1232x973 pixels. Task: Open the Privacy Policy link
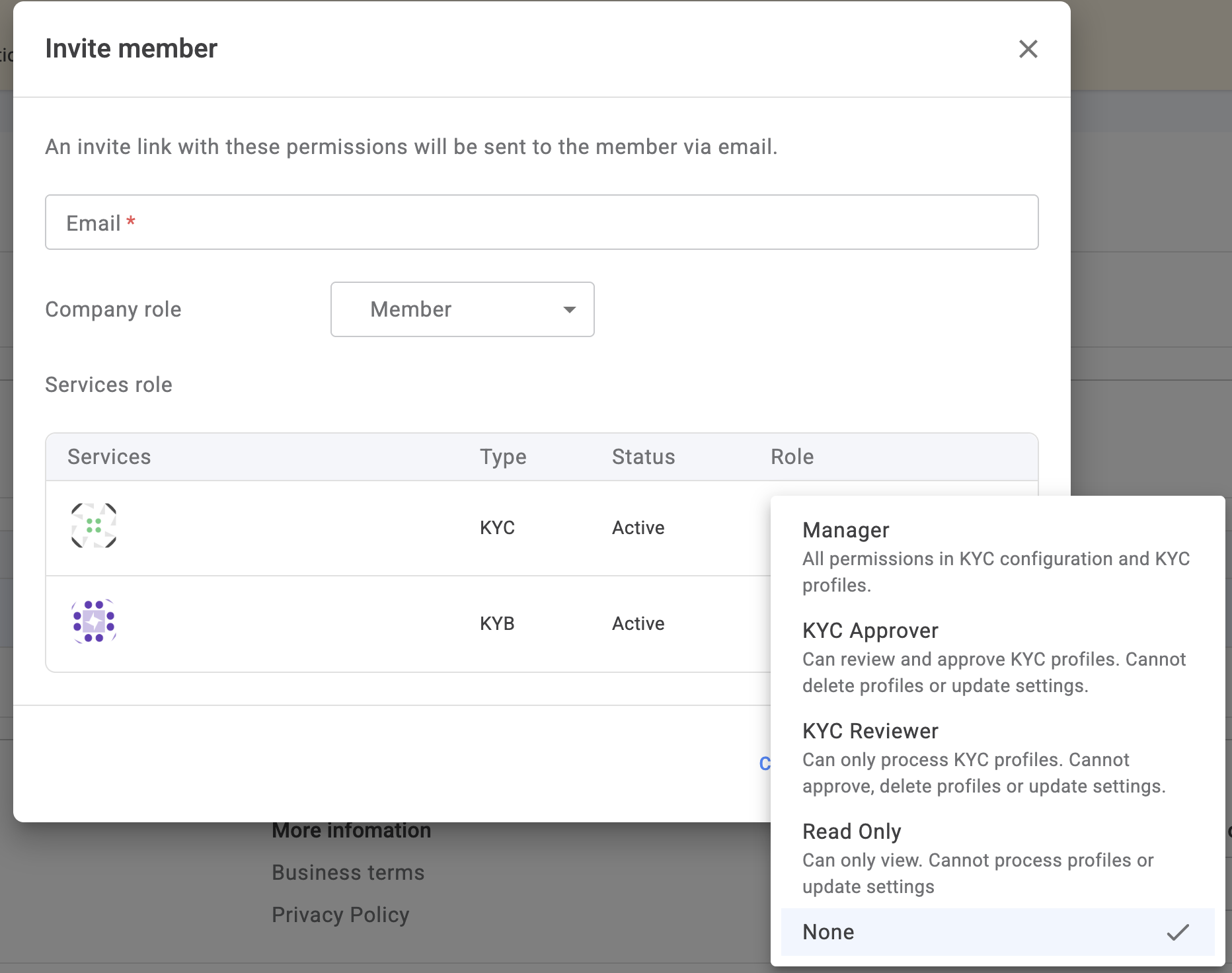point(341,915)
